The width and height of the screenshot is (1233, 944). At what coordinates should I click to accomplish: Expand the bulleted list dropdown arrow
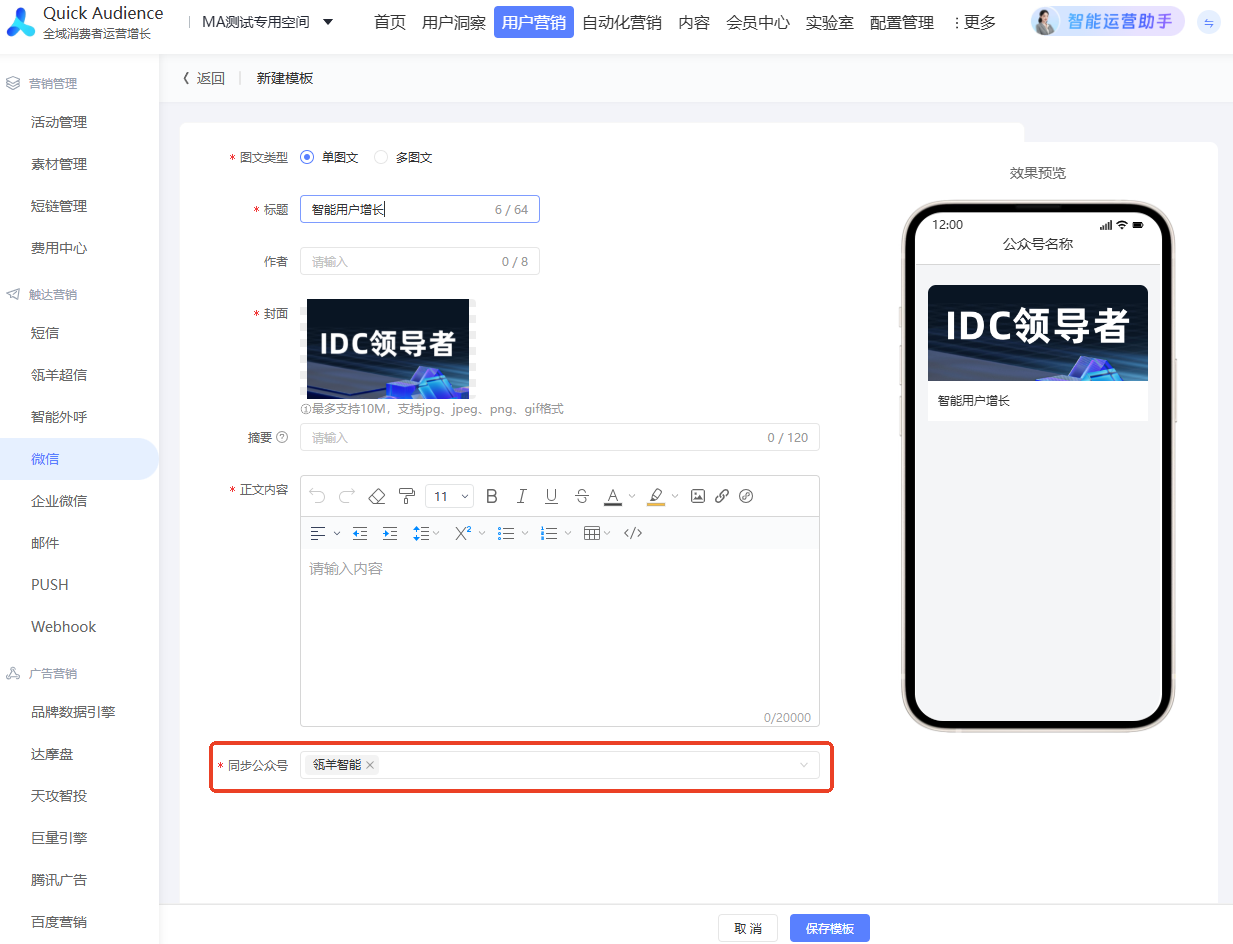point(525,533)
